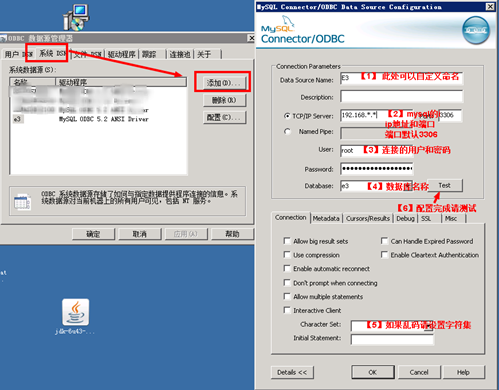The image size is (499, 390).
Task: Click the TCP/IP Server address field
Action: [x=376, y=115]
